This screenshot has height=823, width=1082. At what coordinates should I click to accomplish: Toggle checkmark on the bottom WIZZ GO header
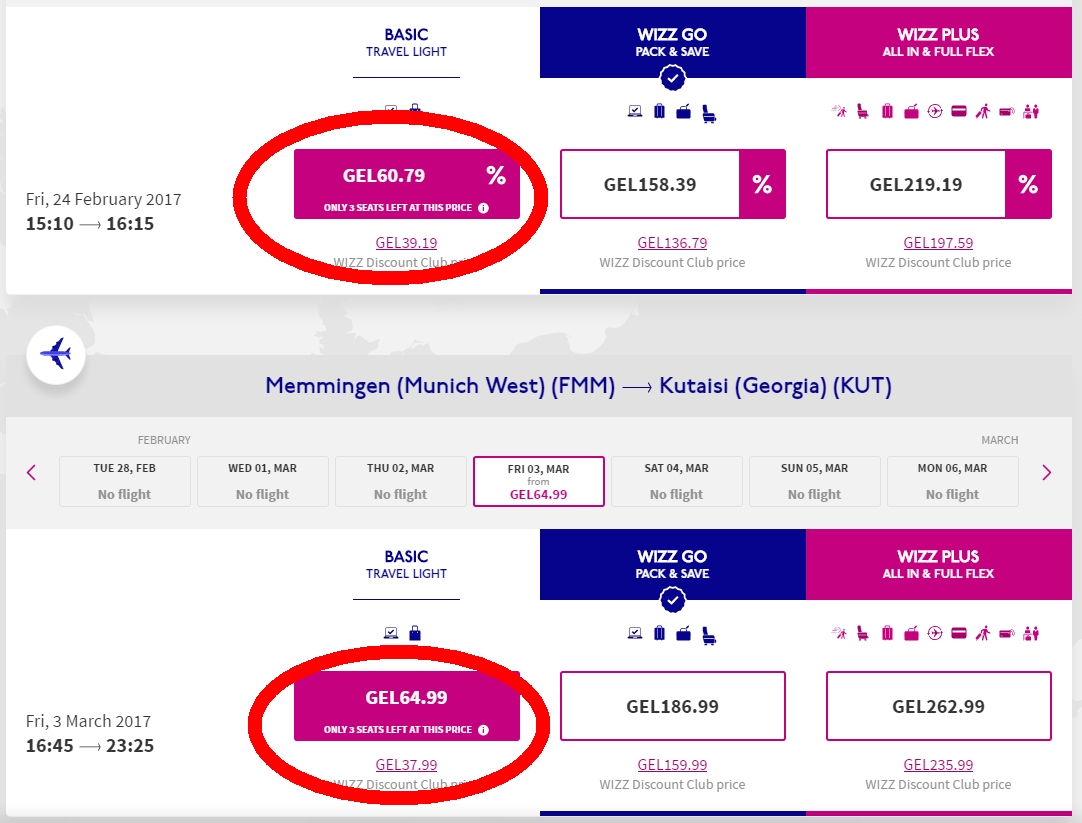[x=673, y=599]
